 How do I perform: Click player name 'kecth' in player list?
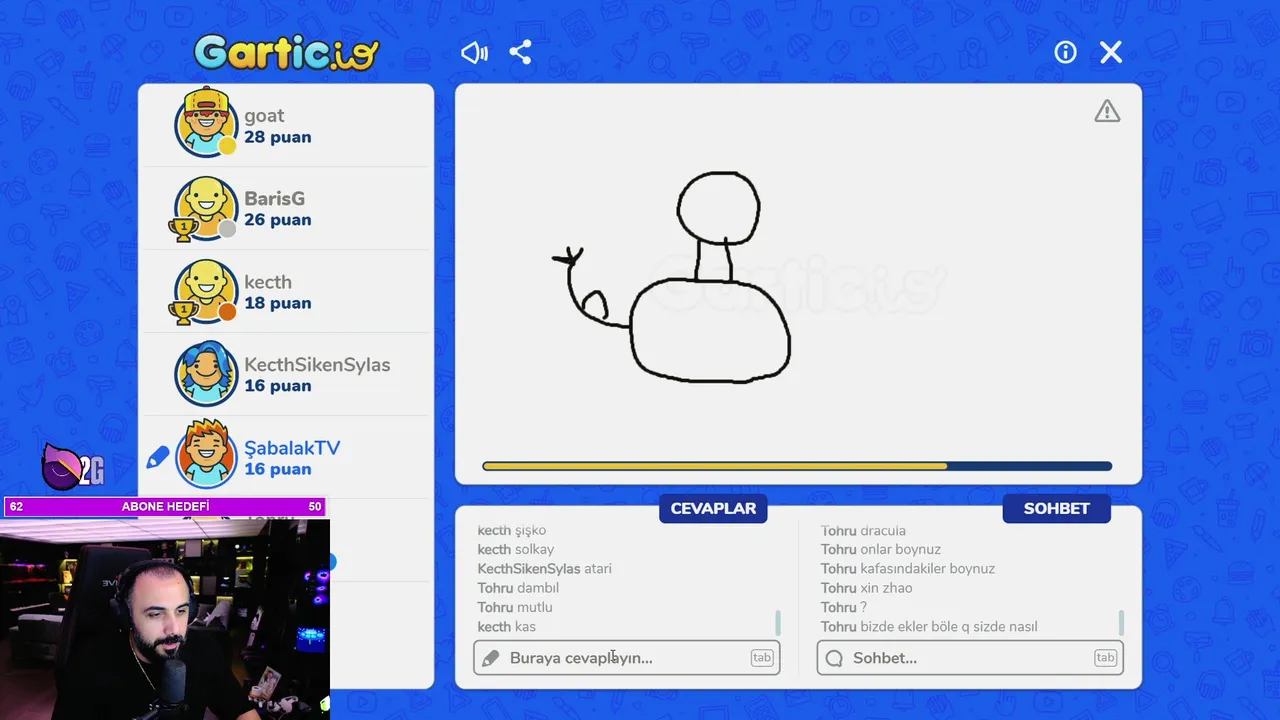coord(268,282)
